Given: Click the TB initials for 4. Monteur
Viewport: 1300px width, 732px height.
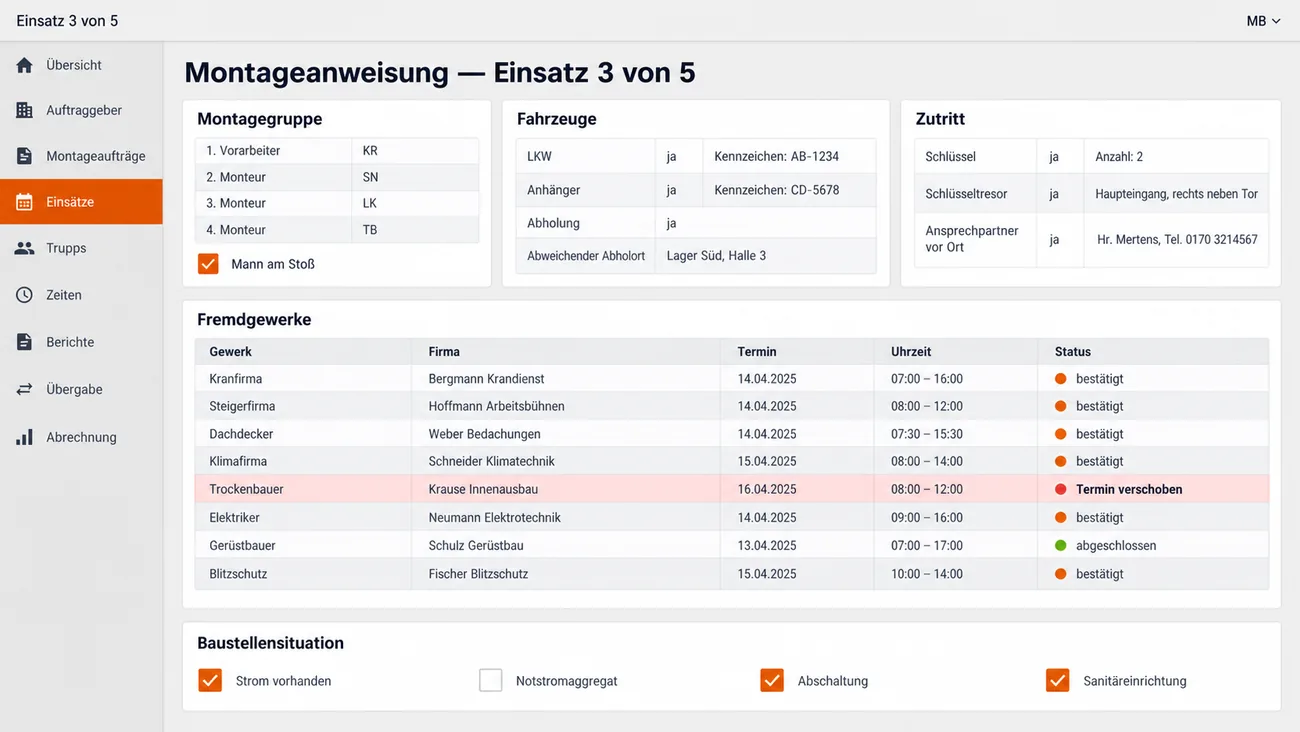Looking at the screenshot, I should [370, 229].
